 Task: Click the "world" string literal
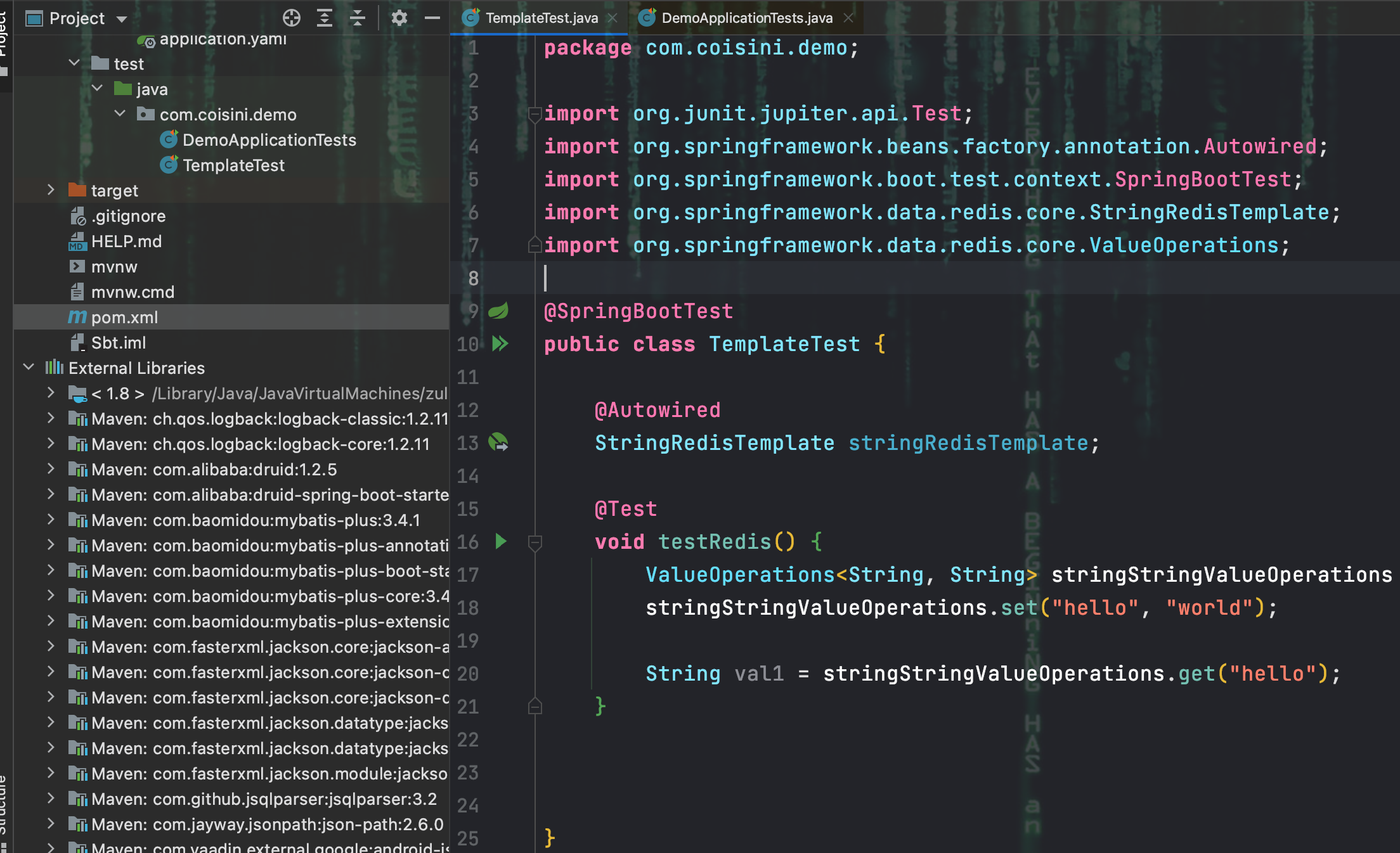[1209, 608]
